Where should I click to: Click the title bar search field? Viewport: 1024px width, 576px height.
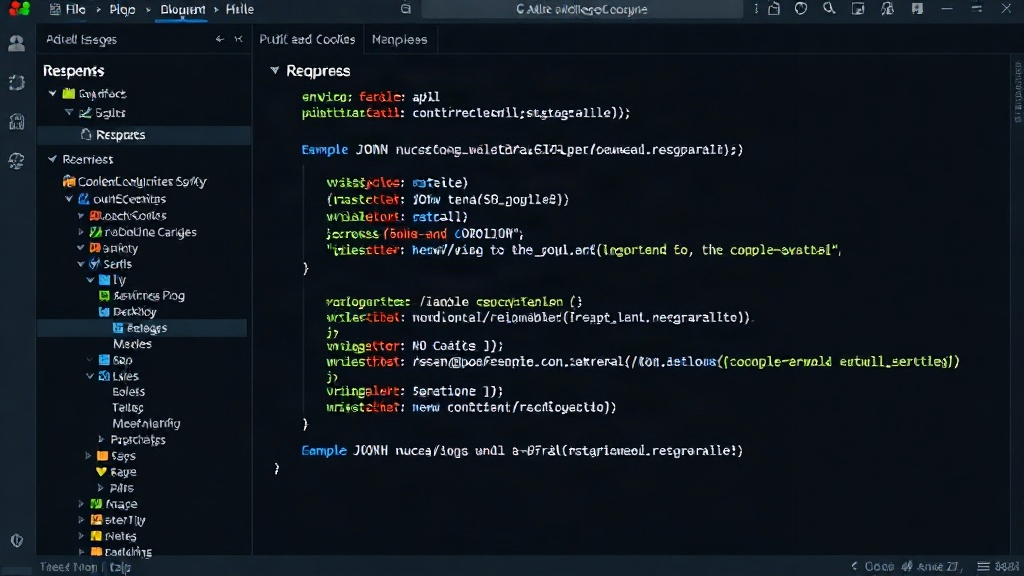(x=582, y=9)
